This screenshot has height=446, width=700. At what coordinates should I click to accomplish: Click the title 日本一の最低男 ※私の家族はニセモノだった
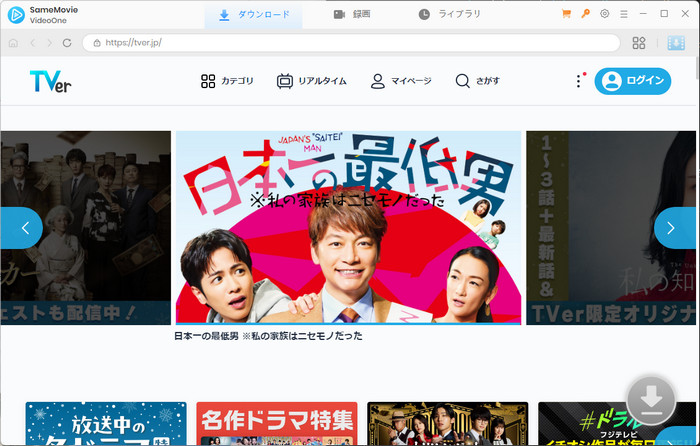coord(268,336)
